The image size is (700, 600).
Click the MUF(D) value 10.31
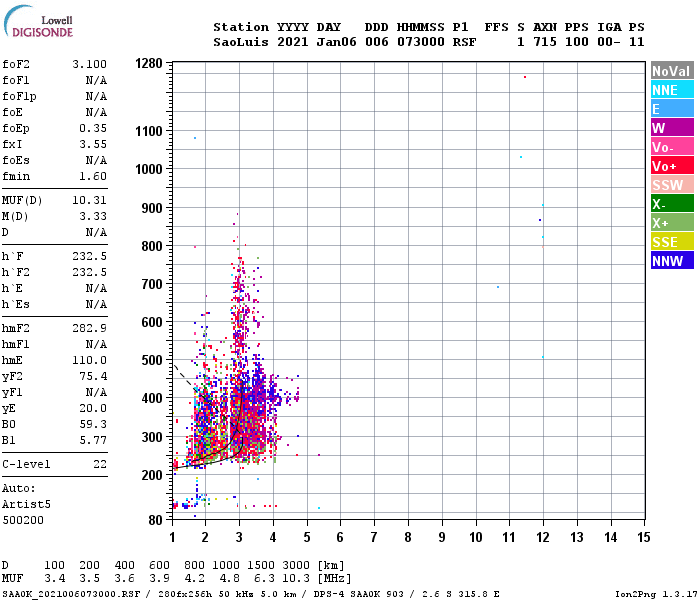coord(89,200)
